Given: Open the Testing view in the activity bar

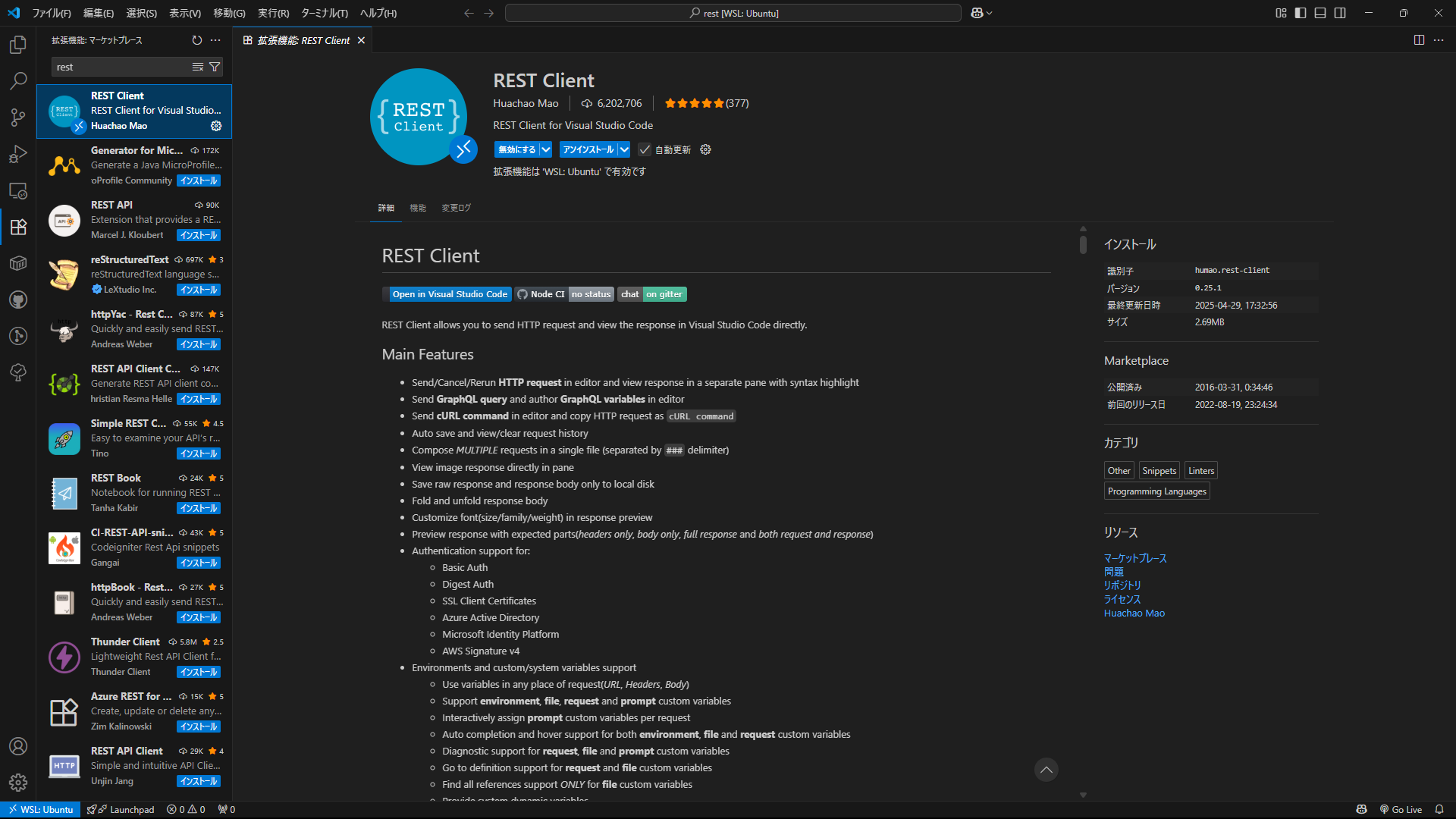Looking at the screenshot, I should click(17, 372).
